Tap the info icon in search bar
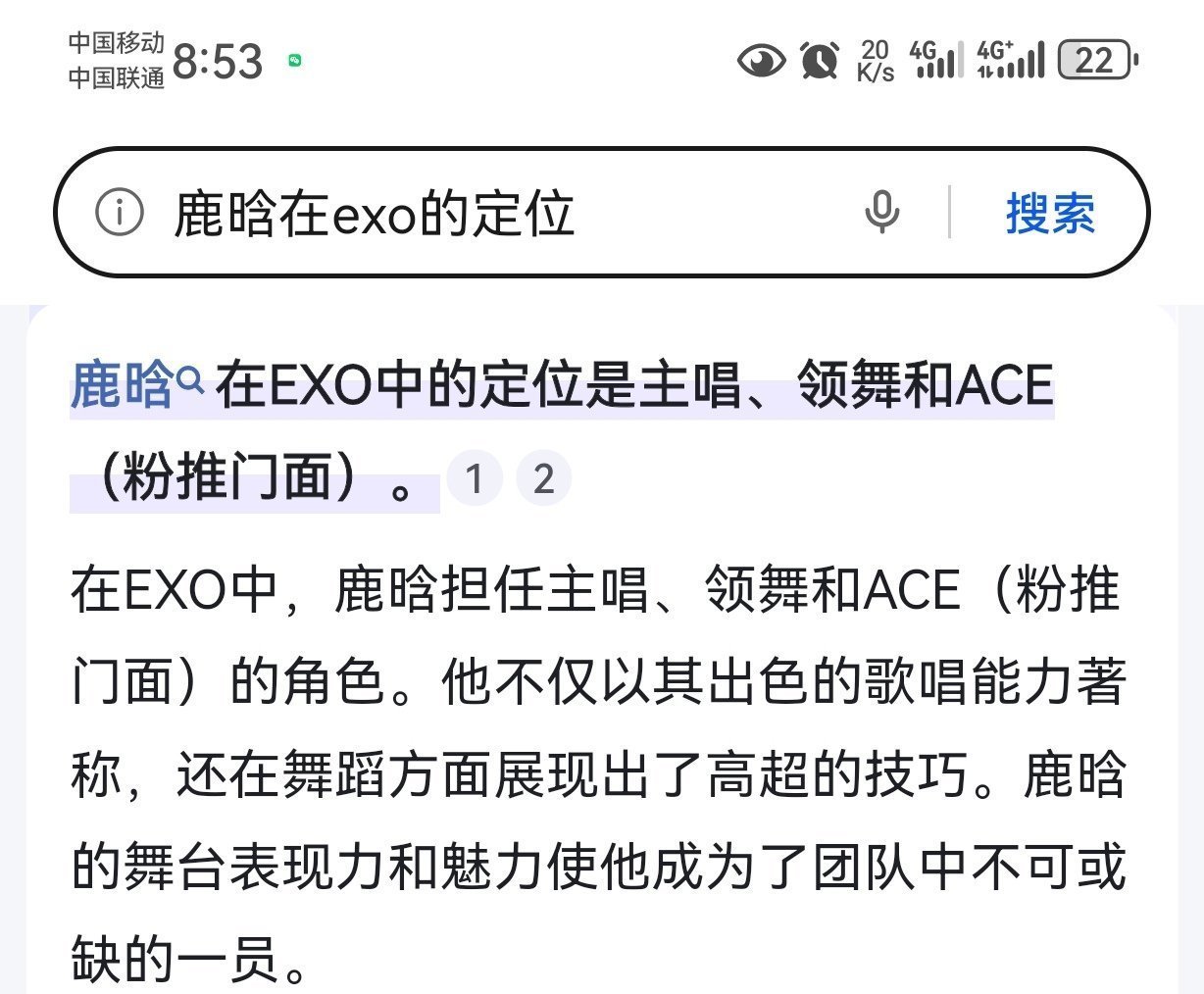Screen dimensions: 1204x994 coord(119,212)
